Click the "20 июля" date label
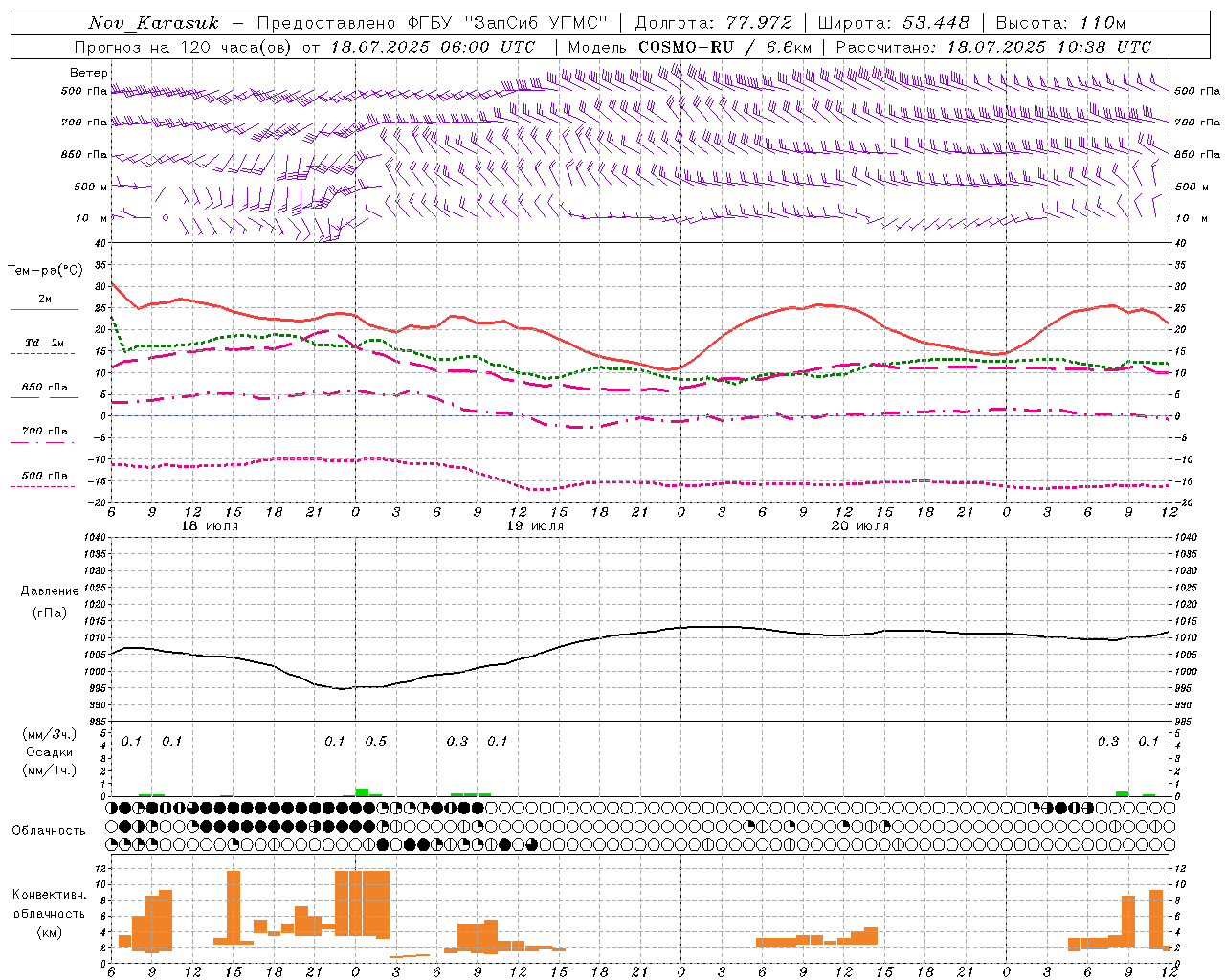Screen dimensions: 1225x980 pos(859,526)
